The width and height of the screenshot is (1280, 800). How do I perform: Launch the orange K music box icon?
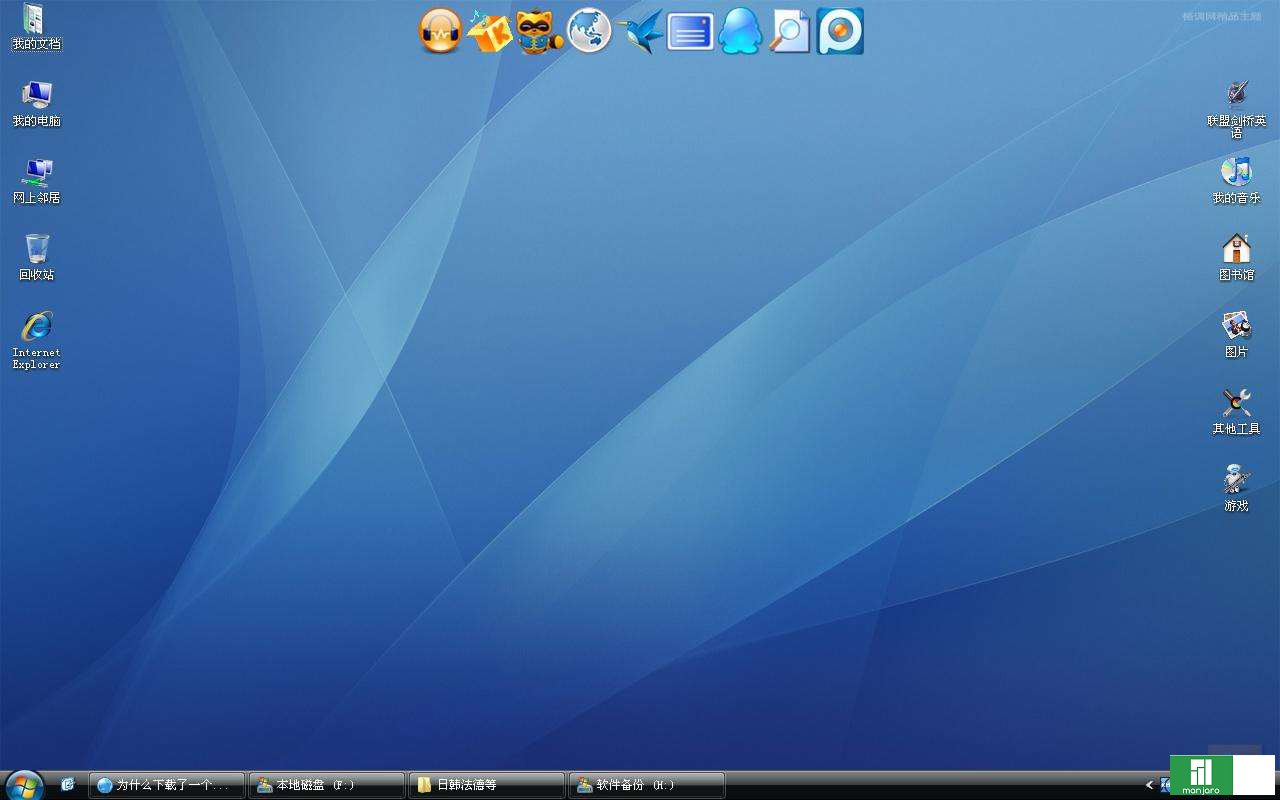pos(490,31)
